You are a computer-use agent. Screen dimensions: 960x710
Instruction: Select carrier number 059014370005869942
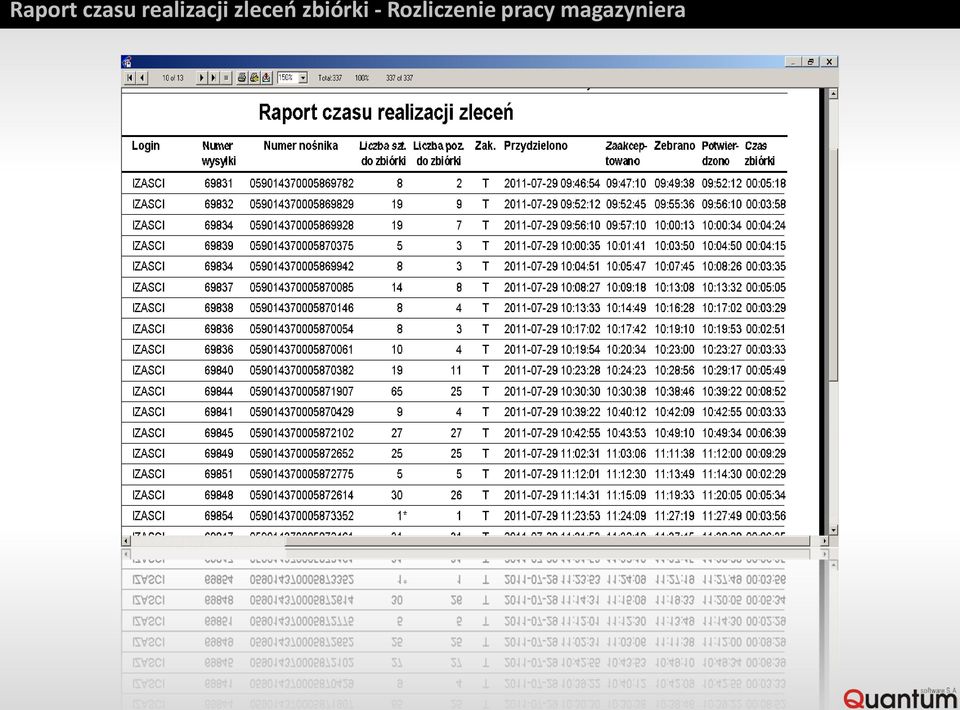tap(301, 267)
